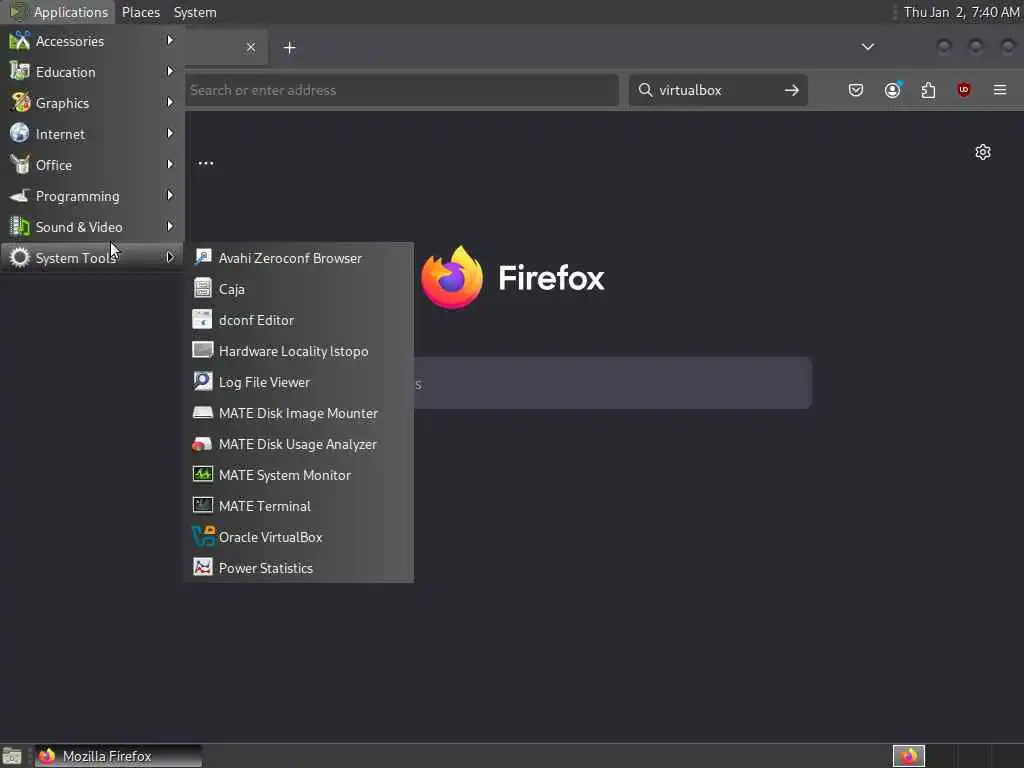Expand the Sound & Video submenu arrow
This screenshot has height=768, width=1024.
(170, 227)
